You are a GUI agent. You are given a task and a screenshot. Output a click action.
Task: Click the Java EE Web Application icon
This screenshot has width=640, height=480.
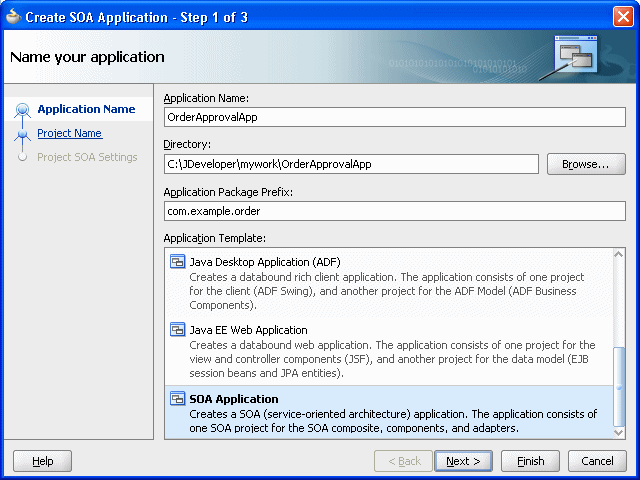tap(178, 330)
